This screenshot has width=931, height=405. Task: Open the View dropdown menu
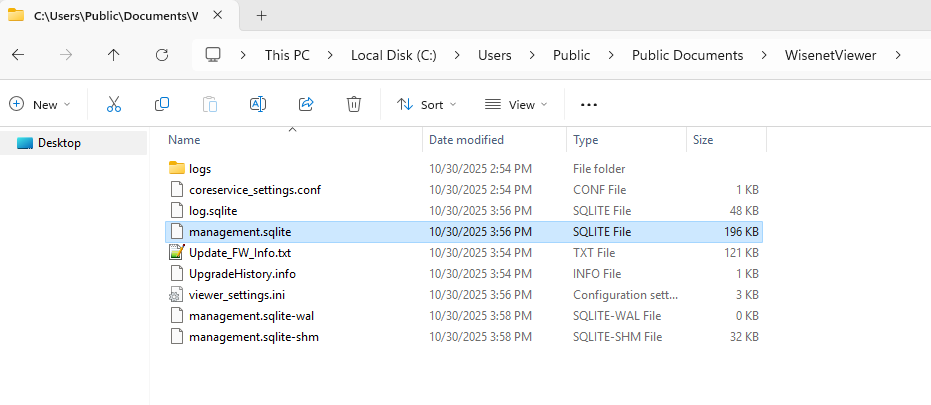tap(516, 104)
